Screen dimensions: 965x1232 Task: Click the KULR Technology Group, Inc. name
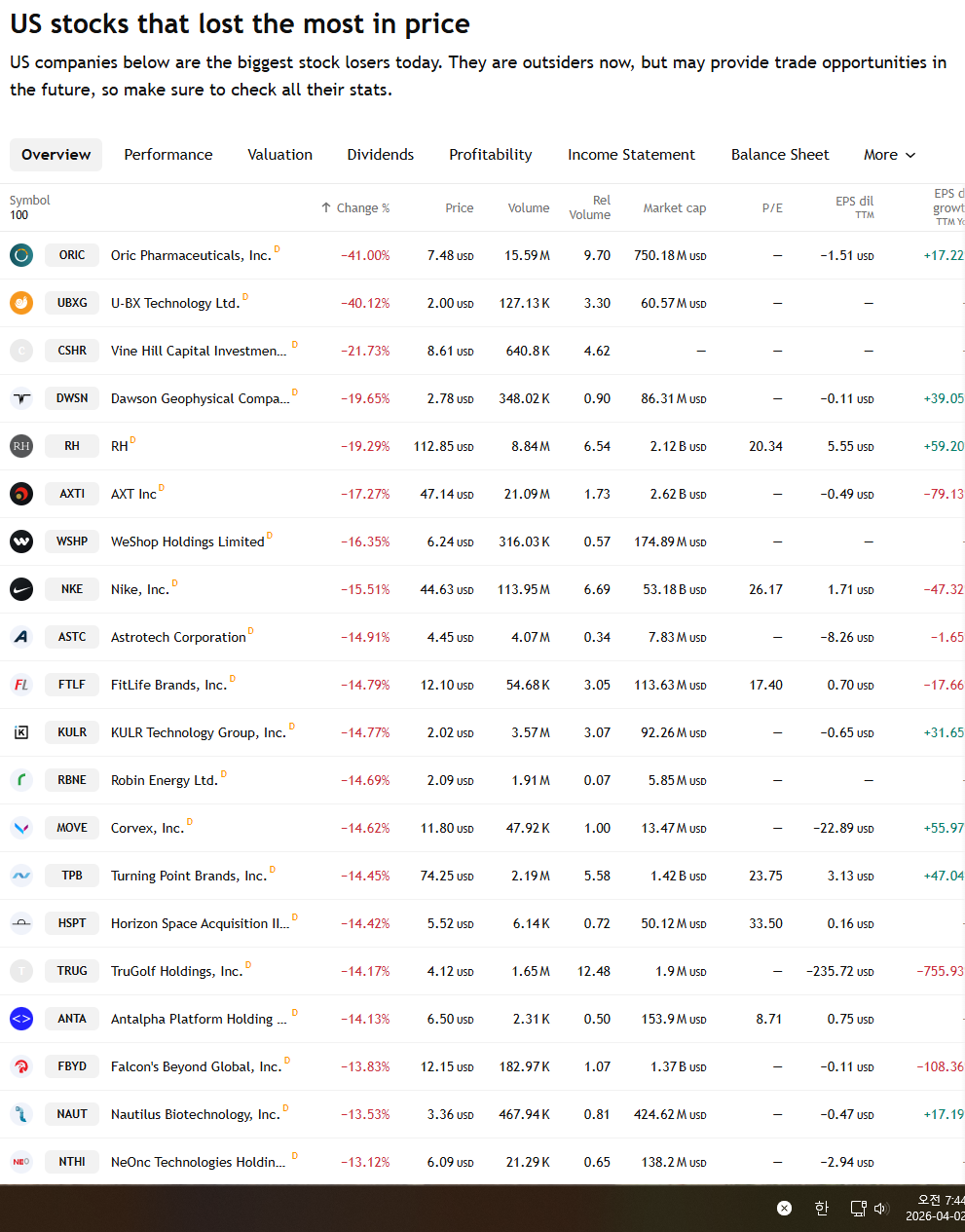(x=199, y=732)
